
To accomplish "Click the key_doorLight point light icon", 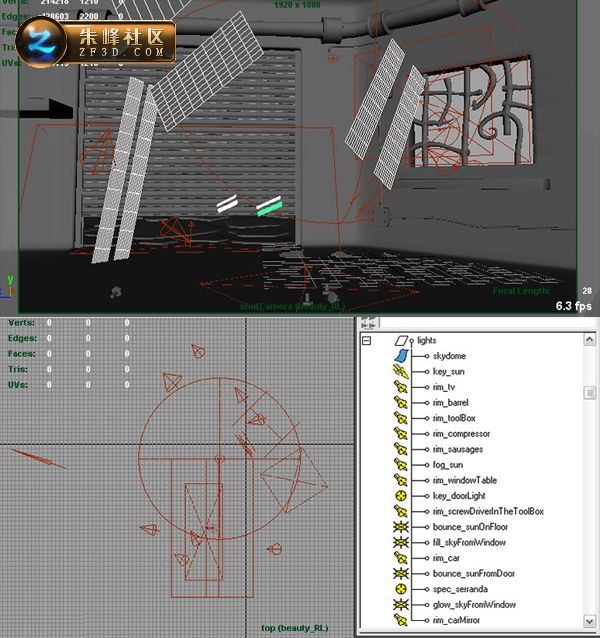I will (401, 496).
